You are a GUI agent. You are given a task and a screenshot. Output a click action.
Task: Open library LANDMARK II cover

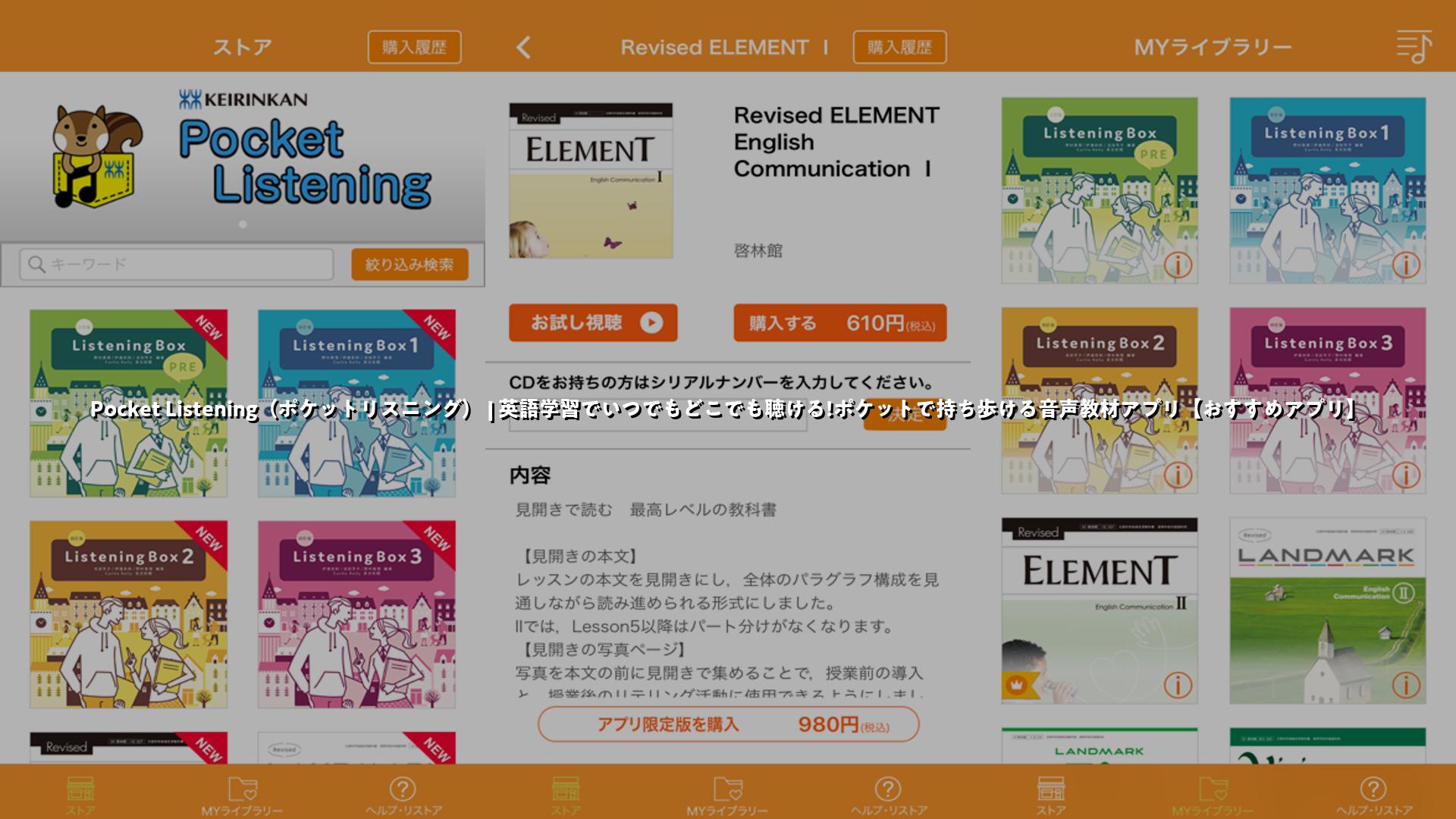[1328, 610]
